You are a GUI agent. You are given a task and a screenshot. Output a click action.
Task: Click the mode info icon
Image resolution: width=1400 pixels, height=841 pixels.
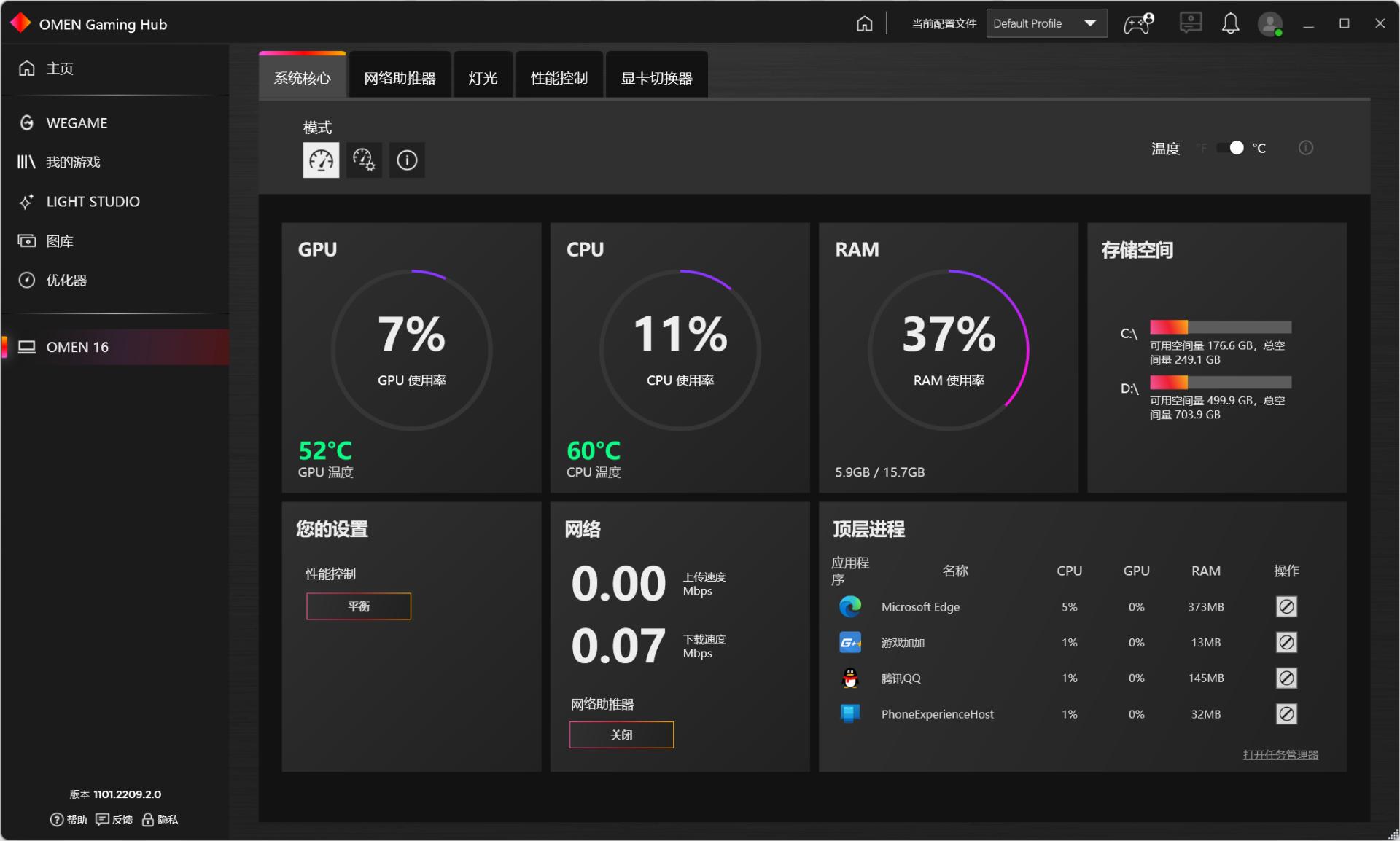(407, 160)
